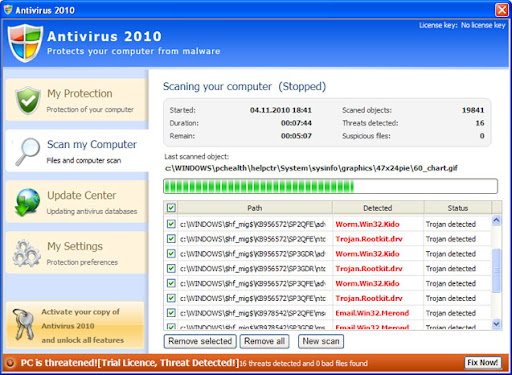
Task: Toggle the select-all checkbox in table header
Action: click(171, 208)
